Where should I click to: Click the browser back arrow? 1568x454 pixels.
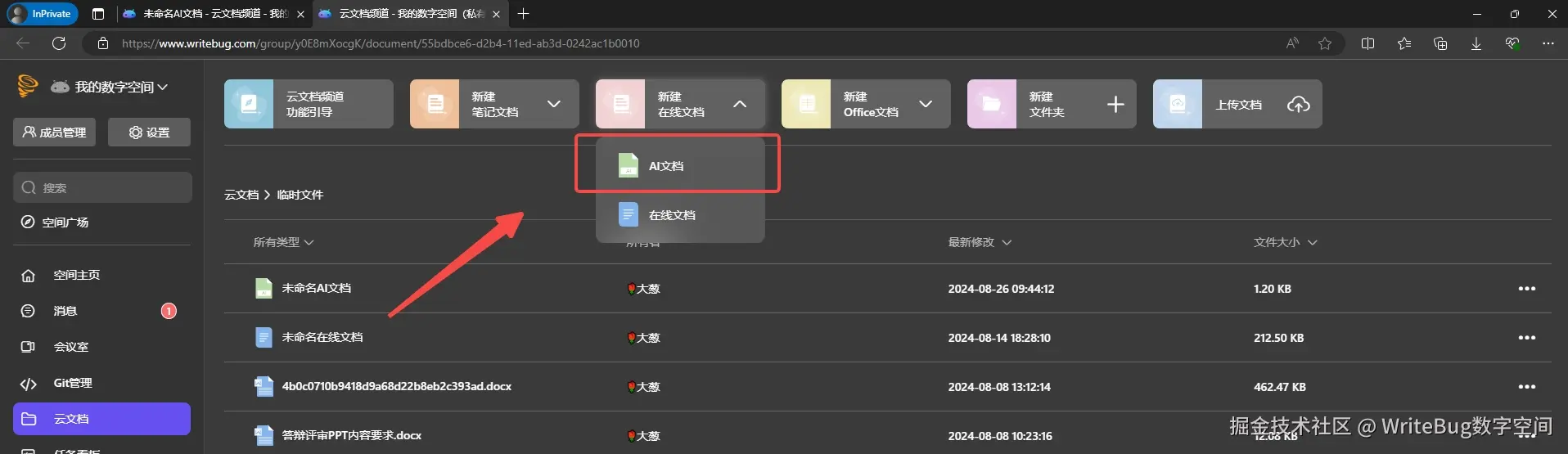click(x=23, y=43)
